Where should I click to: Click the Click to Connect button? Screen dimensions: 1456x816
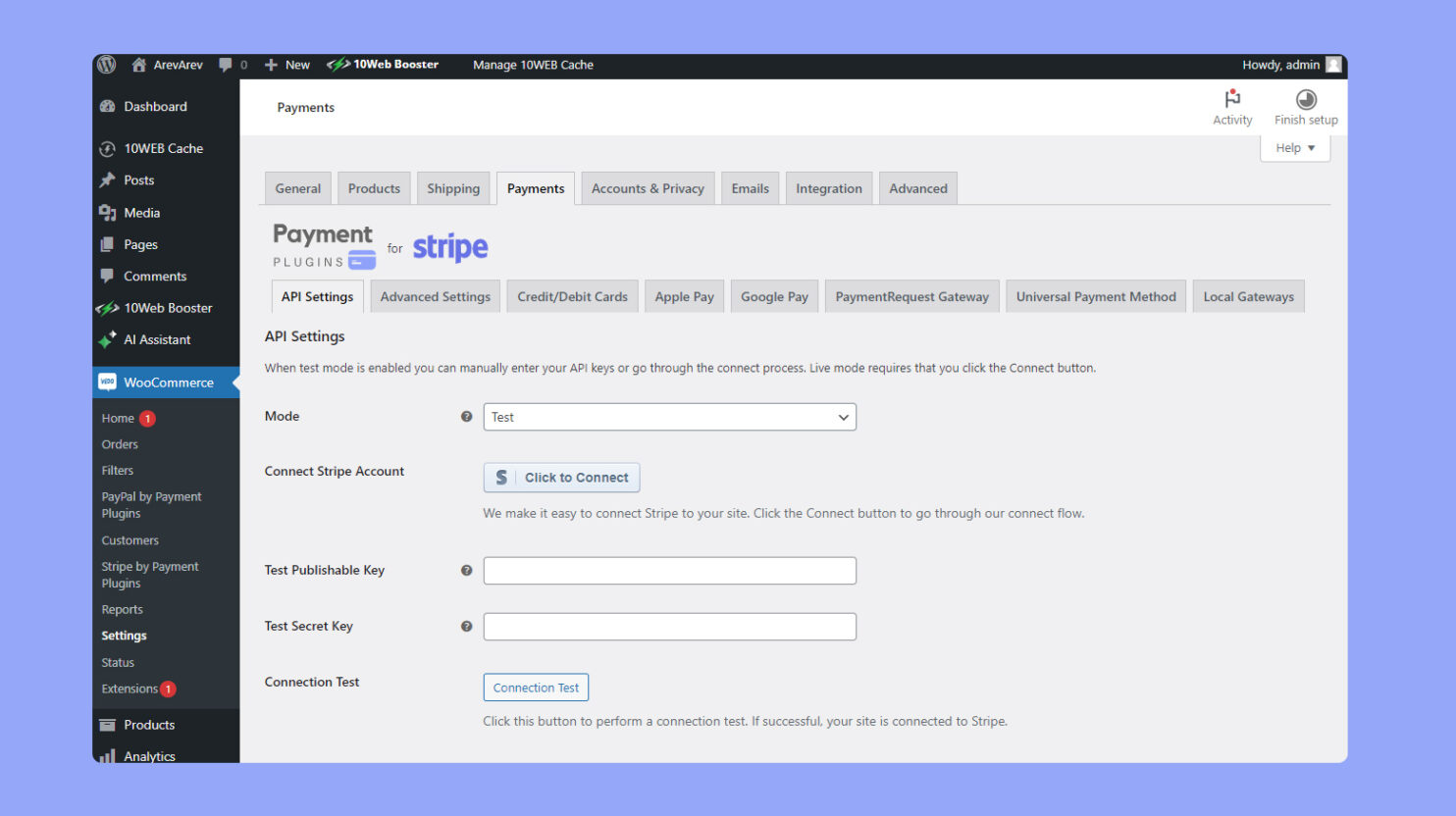[561, 478]
